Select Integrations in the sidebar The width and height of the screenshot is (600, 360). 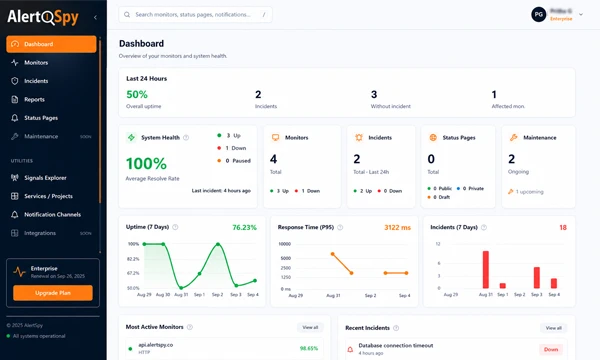pyautogui.click(x=51, y=233)
